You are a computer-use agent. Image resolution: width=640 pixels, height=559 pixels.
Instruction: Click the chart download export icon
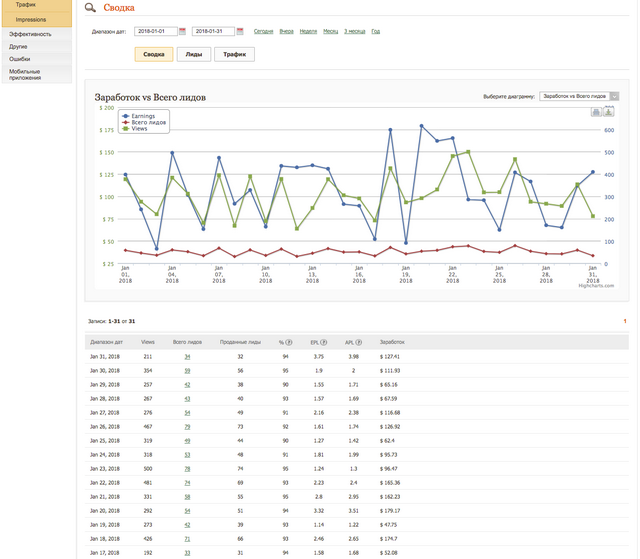pos(608,112)
